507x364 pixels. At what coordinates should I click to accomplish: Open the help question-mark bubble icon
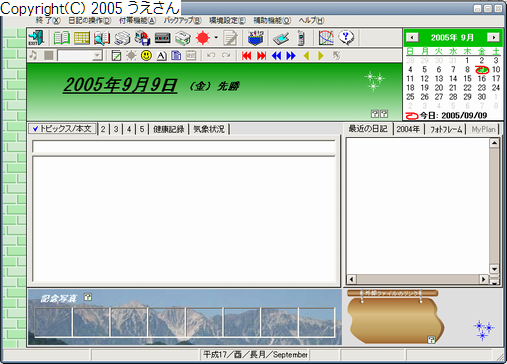(346, 38)
